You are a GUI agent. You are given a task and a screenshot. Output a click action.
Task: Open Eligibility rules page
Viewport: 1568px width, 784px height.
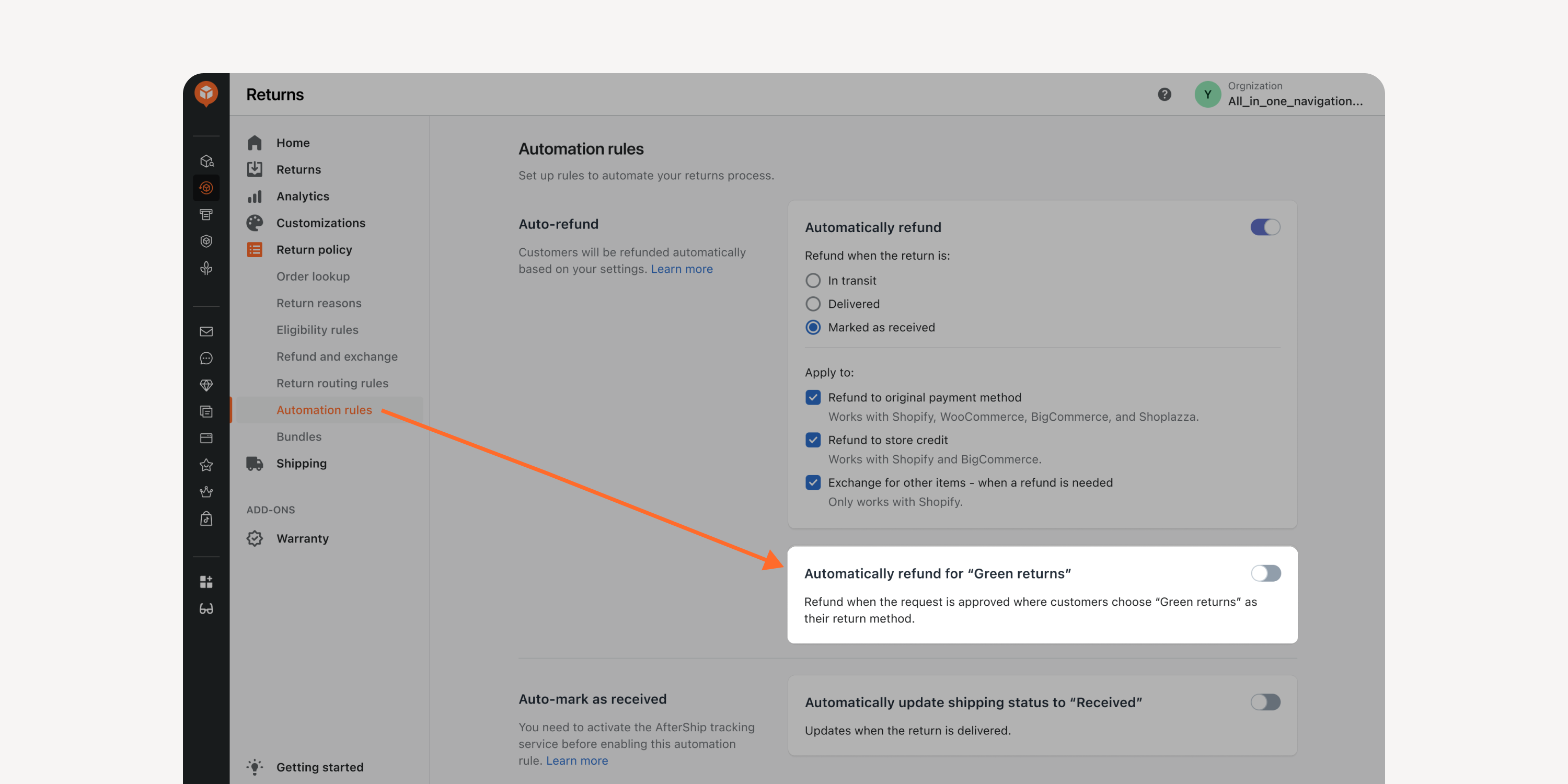pyautogui.click(x=317, y=330)
